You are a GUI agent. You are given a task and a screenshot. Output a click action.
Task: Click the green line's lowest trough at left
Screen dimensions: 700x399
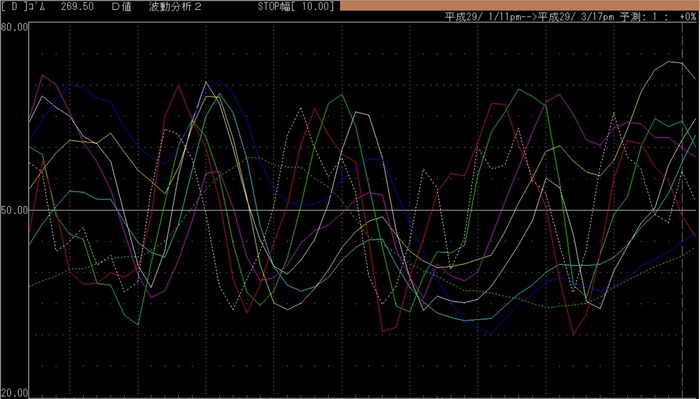138,324
